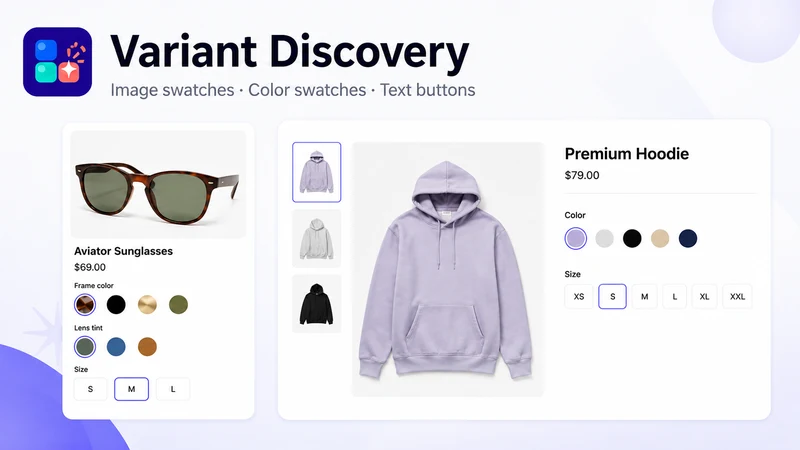This screenshot has height=450, width=800.
Task: Select blue lens tint swatch
Action: click(x=116, y=347)
